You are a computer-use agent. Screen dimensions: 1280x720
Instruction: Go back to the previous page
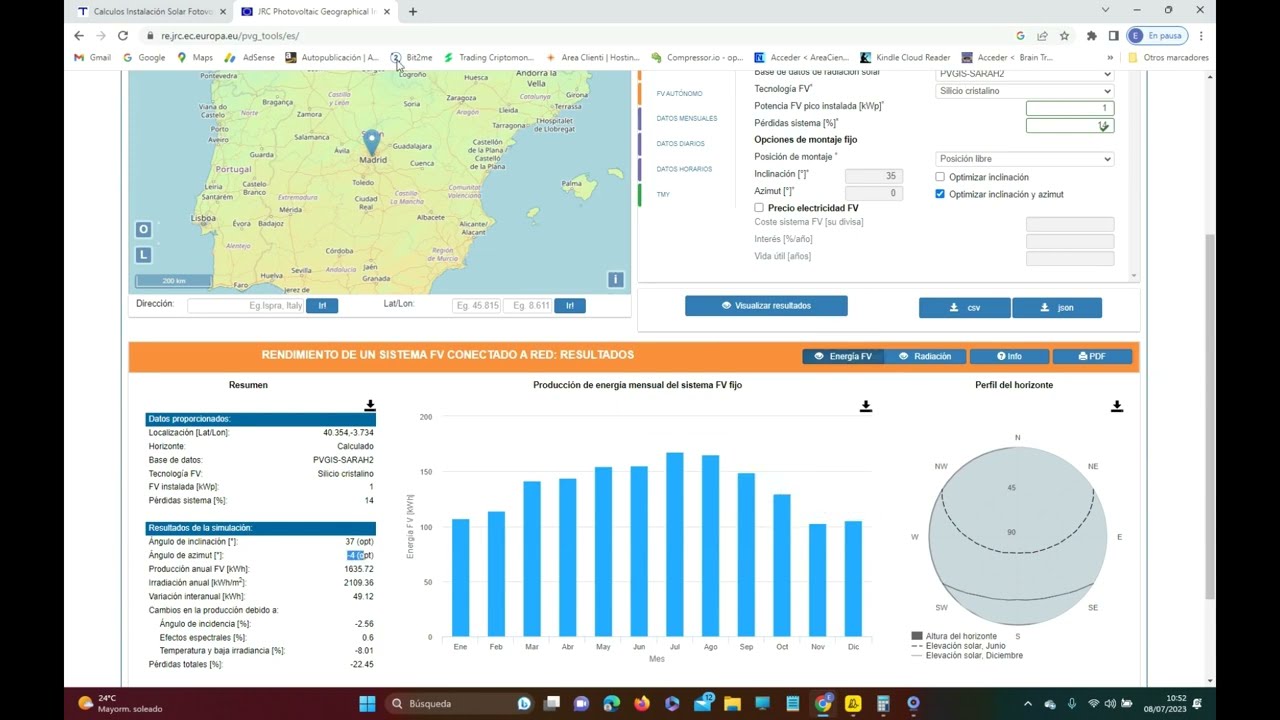click(79, 35)
